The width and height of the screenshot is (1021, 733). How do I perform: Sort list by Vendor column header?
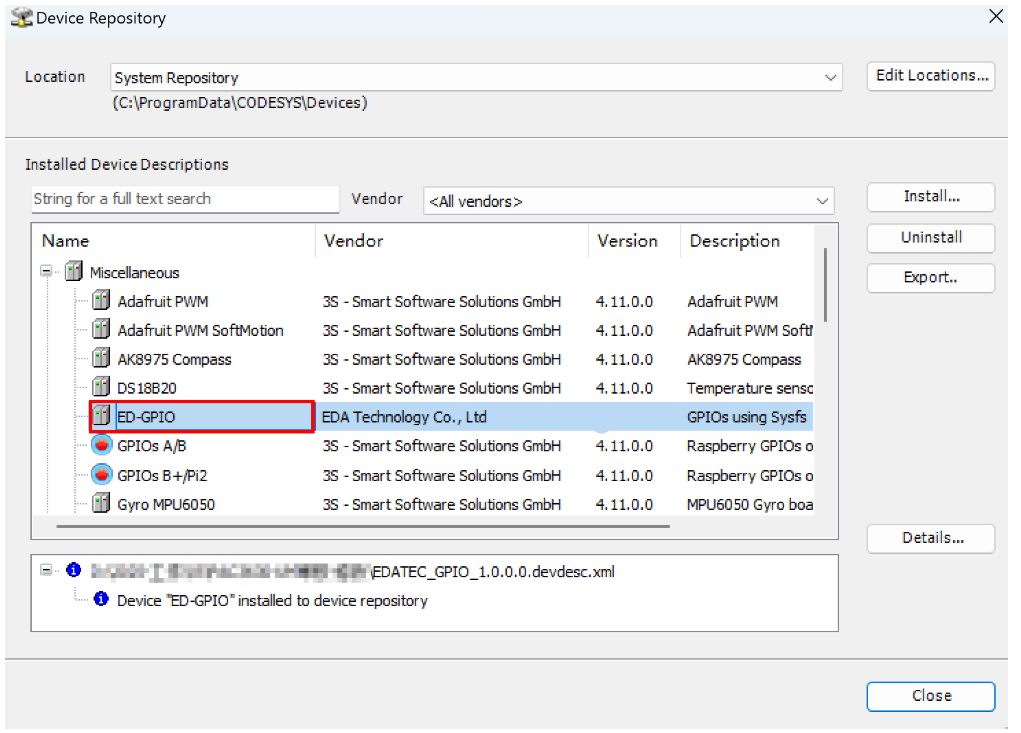pos(354,241)
